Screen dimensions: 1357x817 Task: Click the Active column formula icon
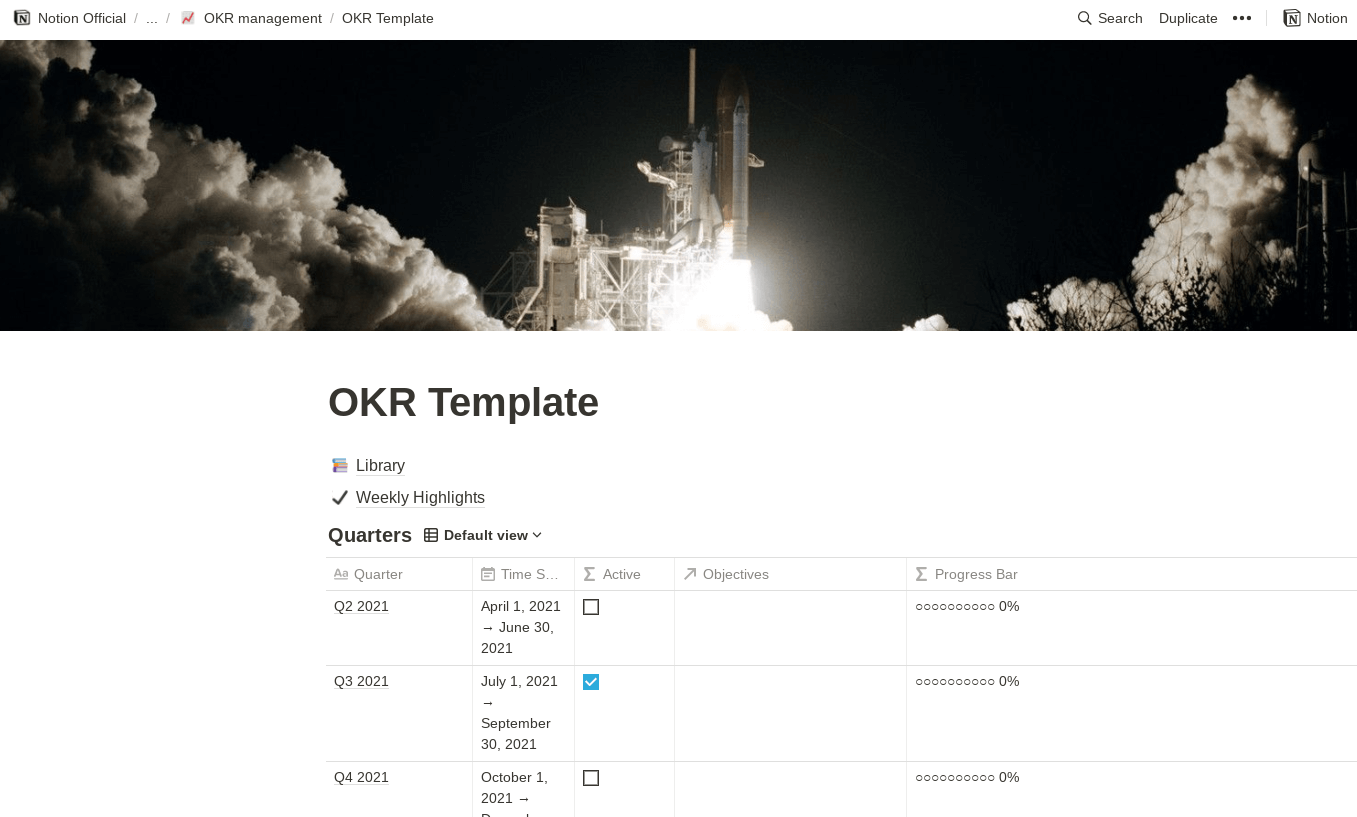coord(590,574)
